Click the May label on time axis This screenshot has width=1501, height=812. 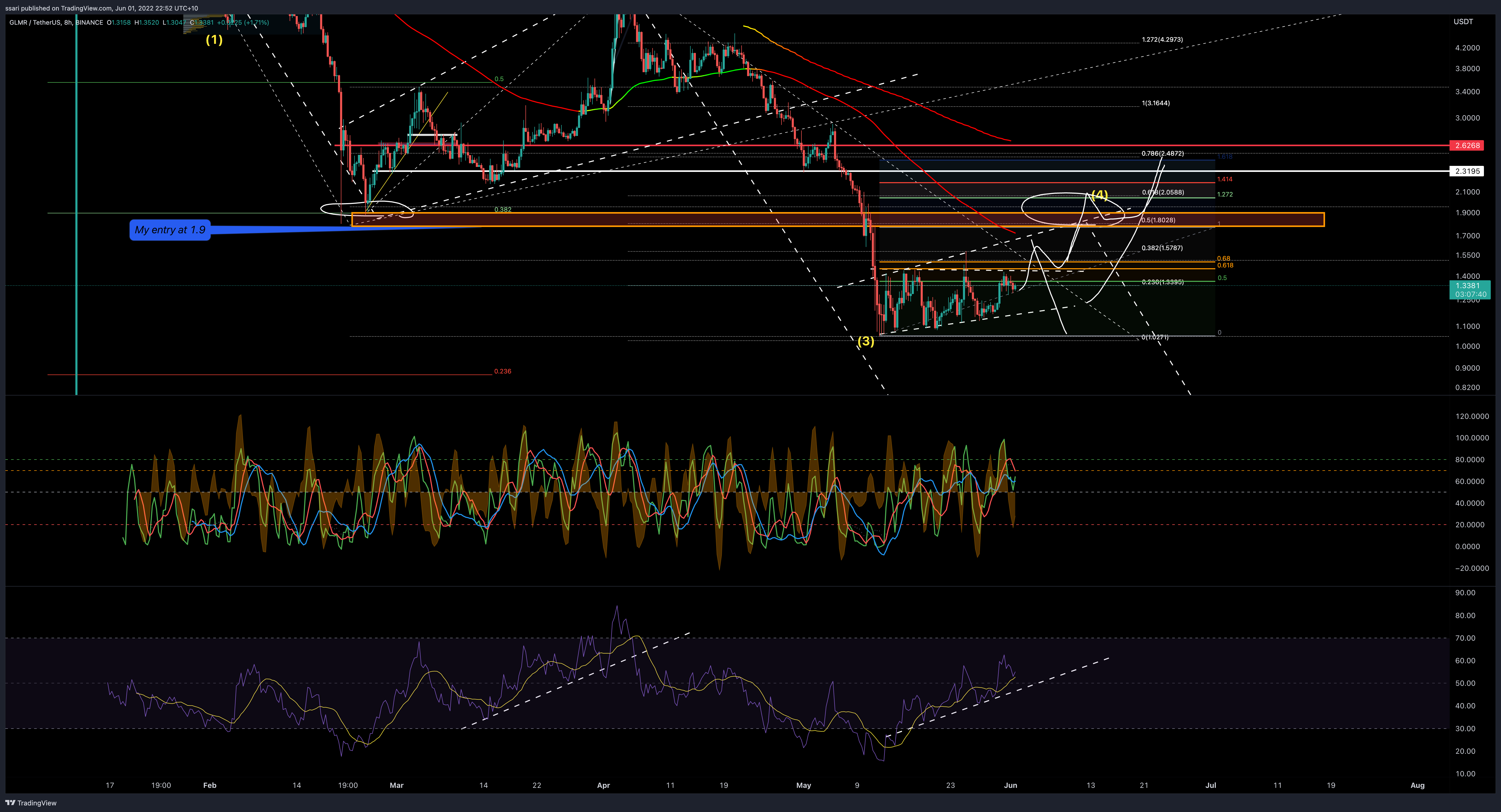click(804, 786)
